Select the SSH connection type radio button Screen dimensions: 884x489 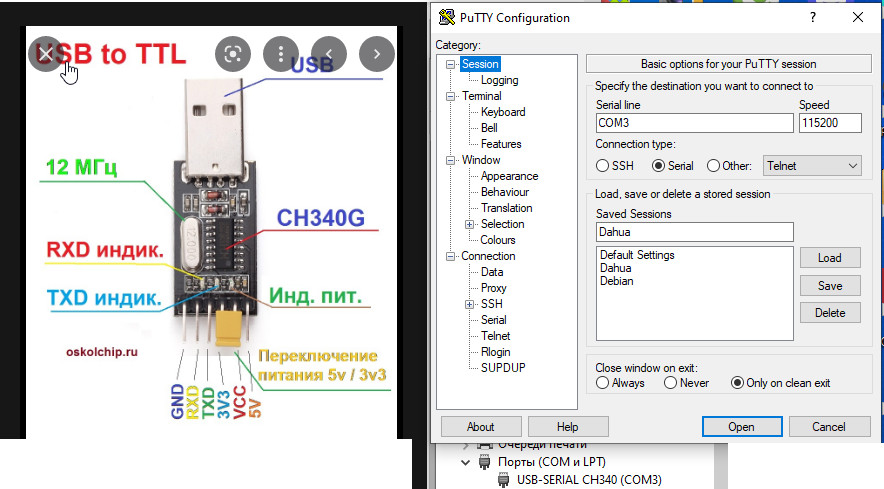(602, 166)
